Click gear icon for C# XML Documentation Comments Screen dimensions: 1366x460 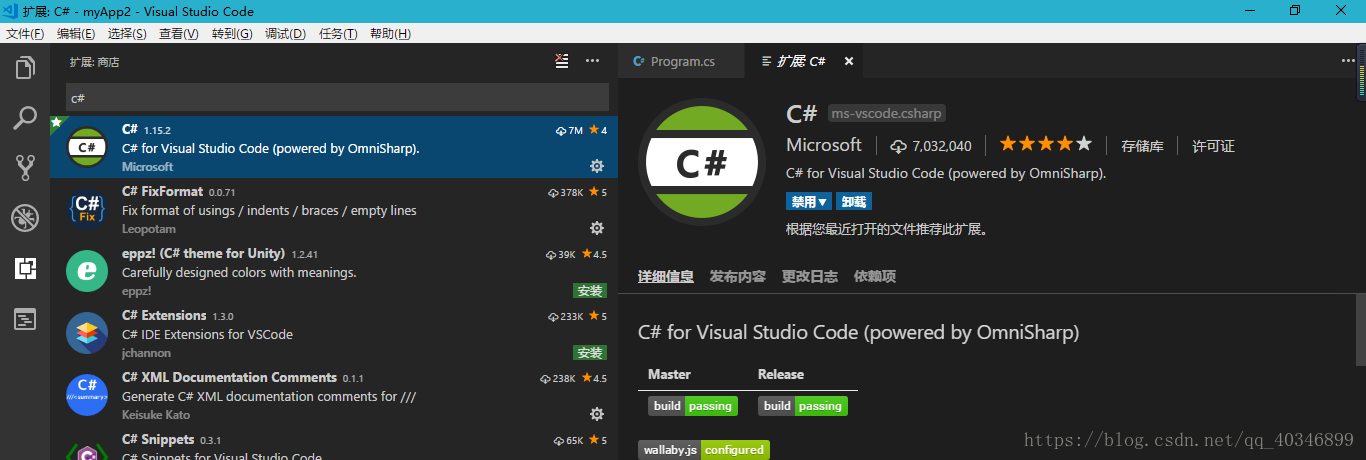[597, 414]
